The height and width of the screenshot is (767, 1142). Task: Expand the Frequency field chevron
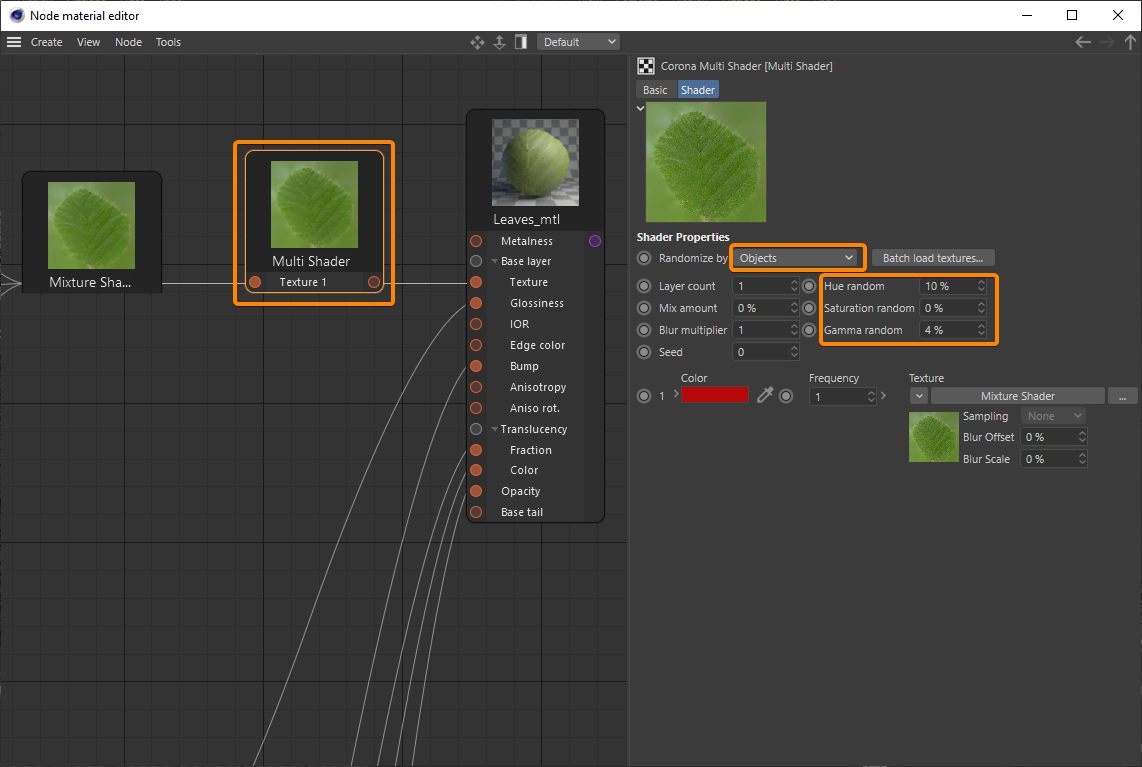coord(883,396)
